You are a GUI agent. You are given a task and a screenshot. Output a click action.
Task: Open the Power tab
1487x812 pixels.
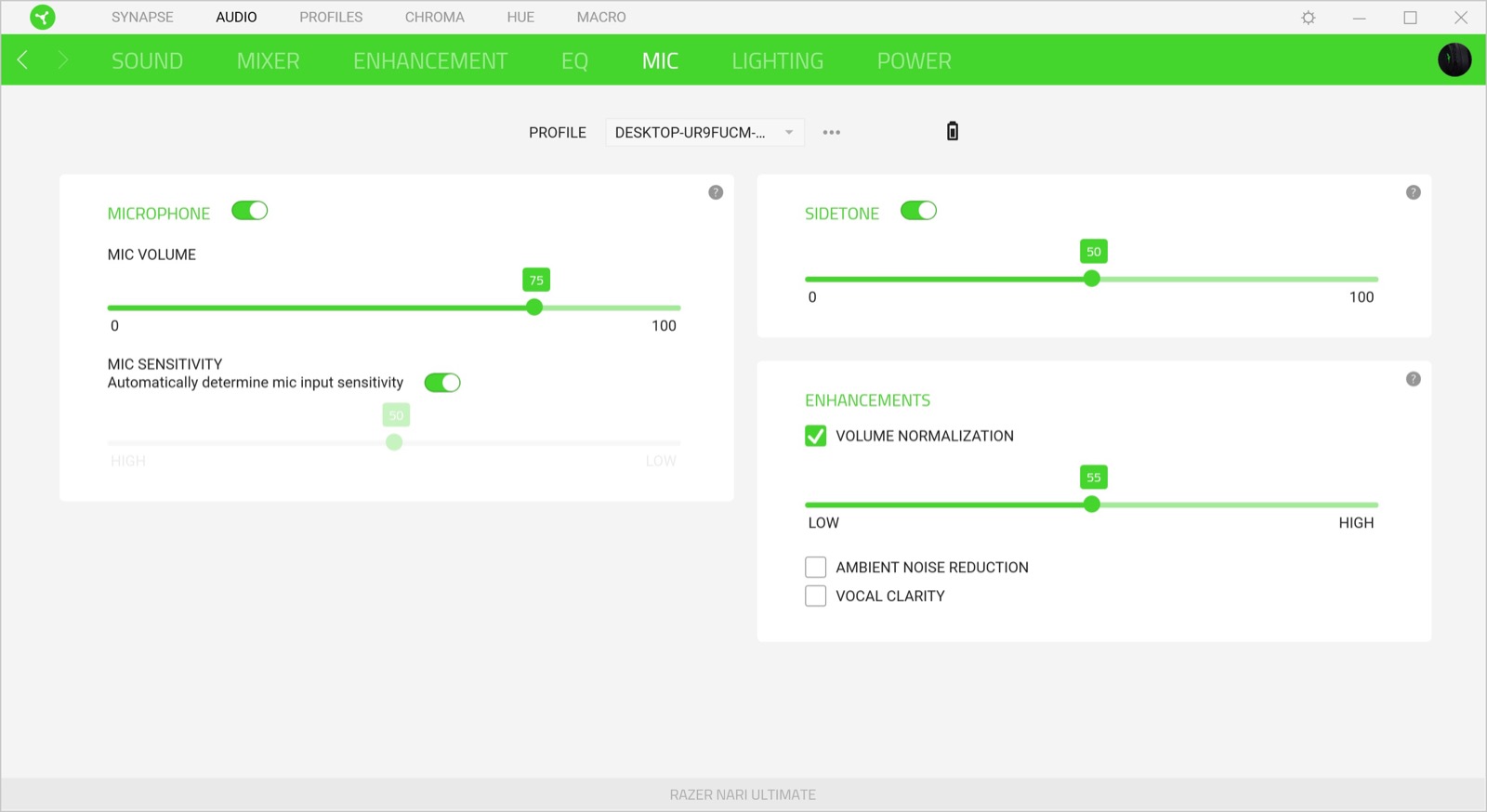click(x=915, y=60)
